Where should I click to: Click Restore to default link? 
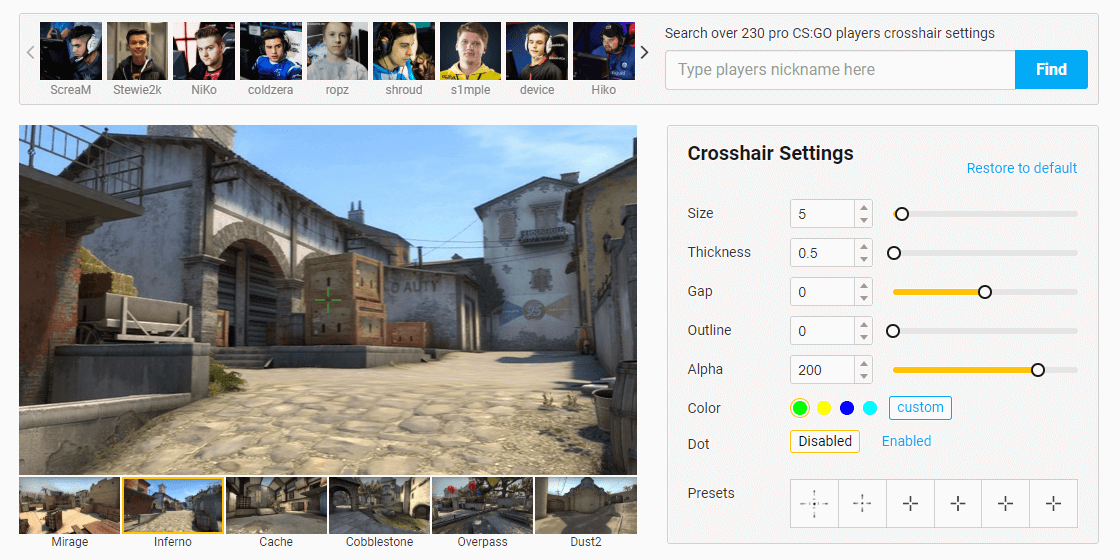1021,168
